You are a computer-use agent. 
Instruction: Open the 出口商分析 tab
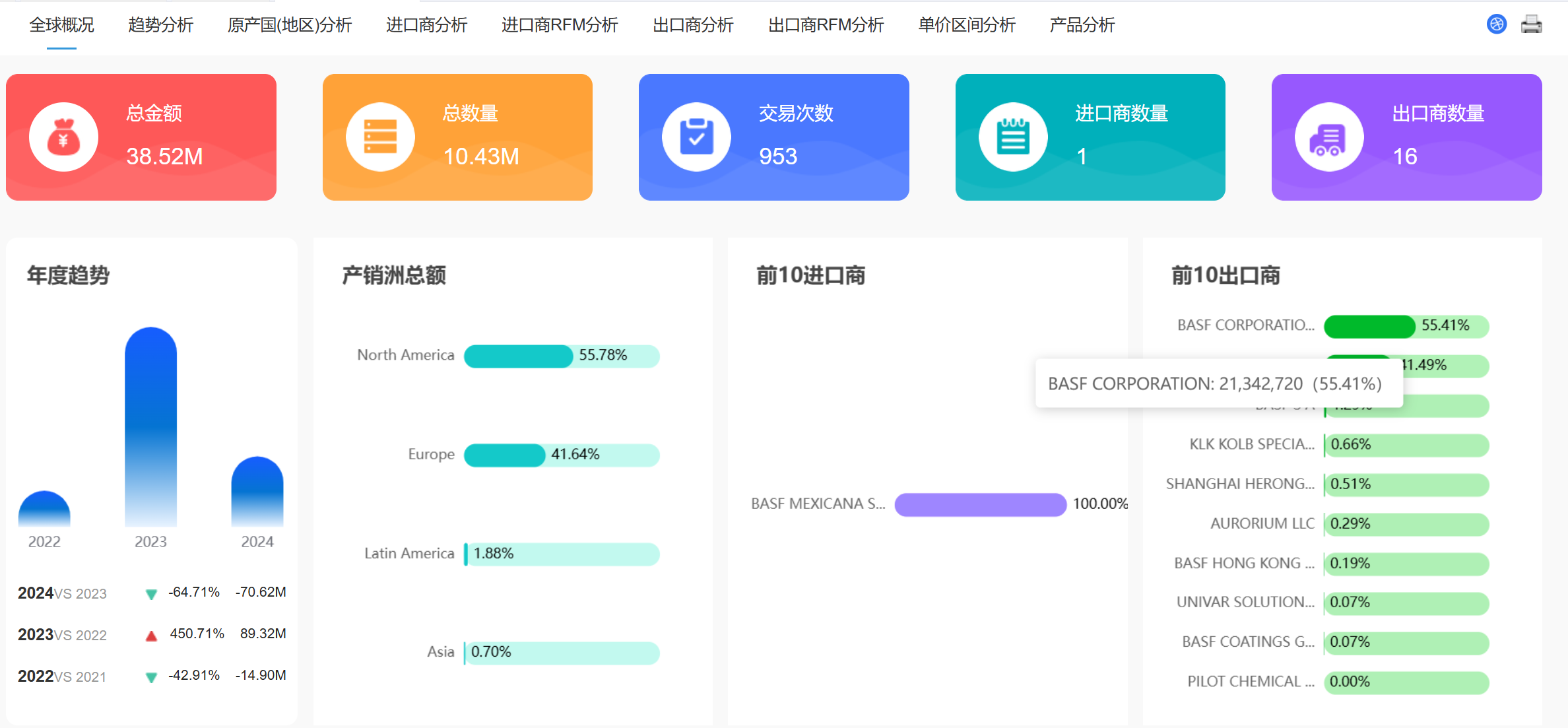click(692, 25)
